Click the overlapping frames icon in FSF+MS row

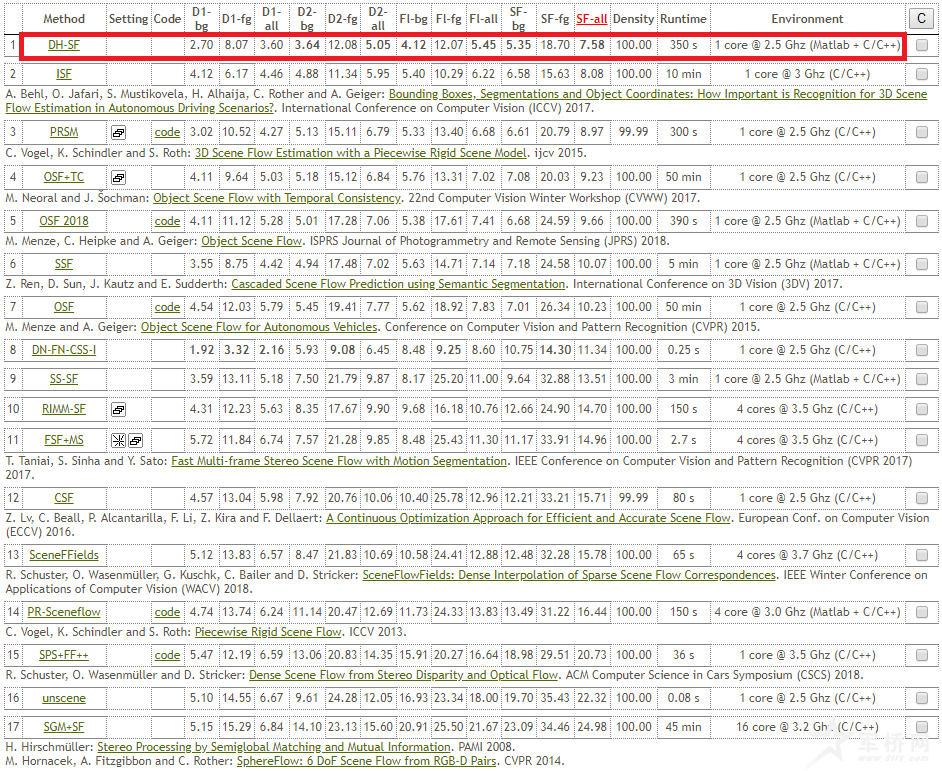click(x=135, y=441)
